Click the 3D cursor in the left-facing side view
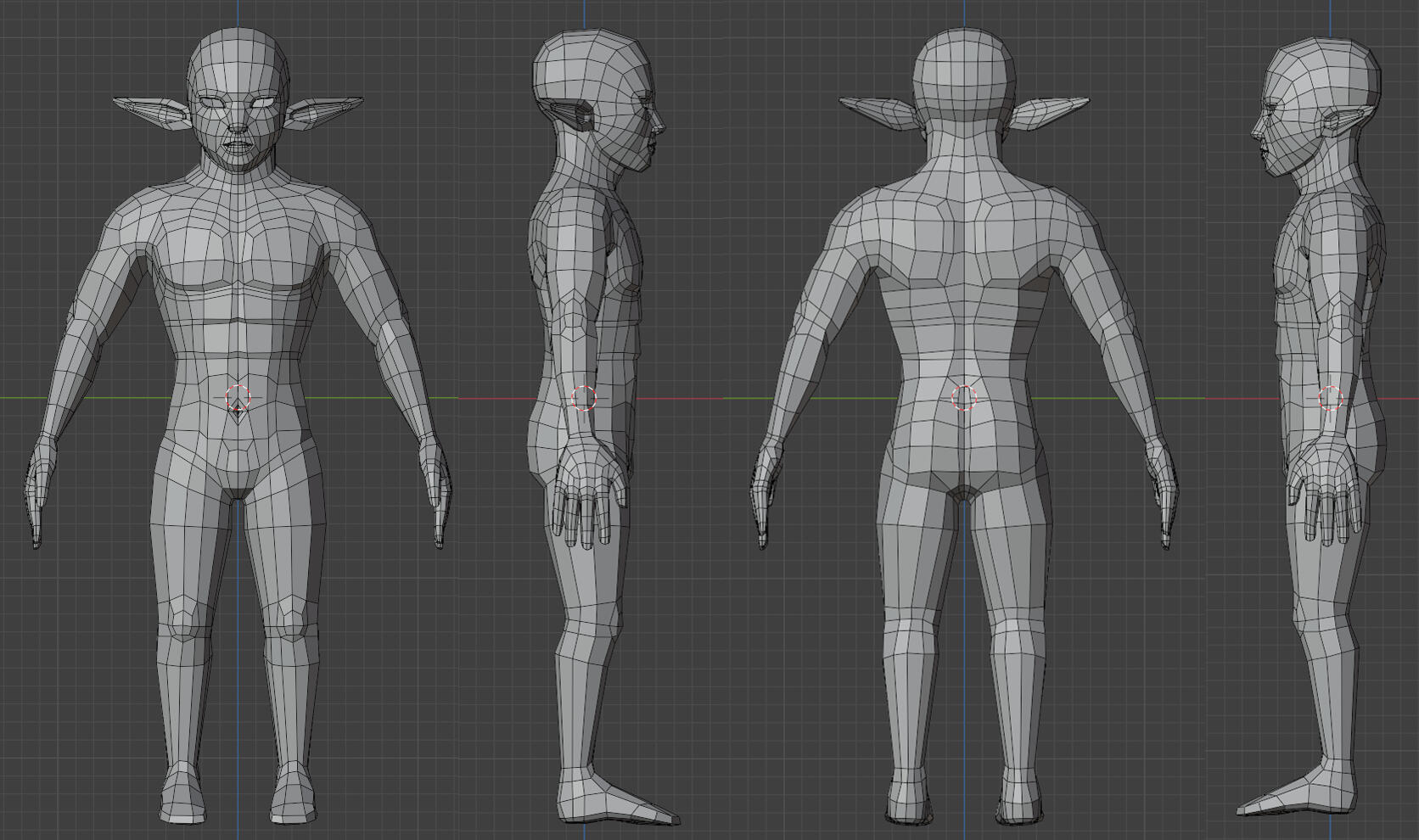Screen dimensions: 1419x840 pos(1330,397)
